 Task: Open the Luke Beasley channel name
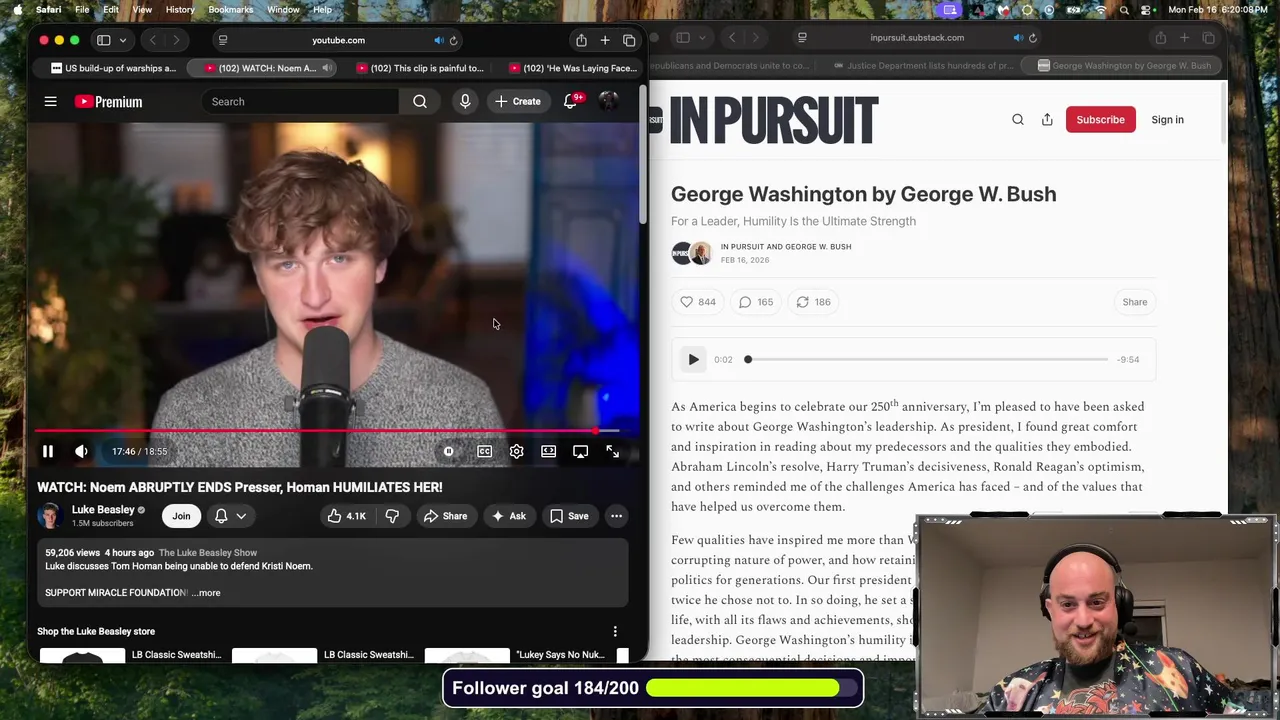click(103, 510)
